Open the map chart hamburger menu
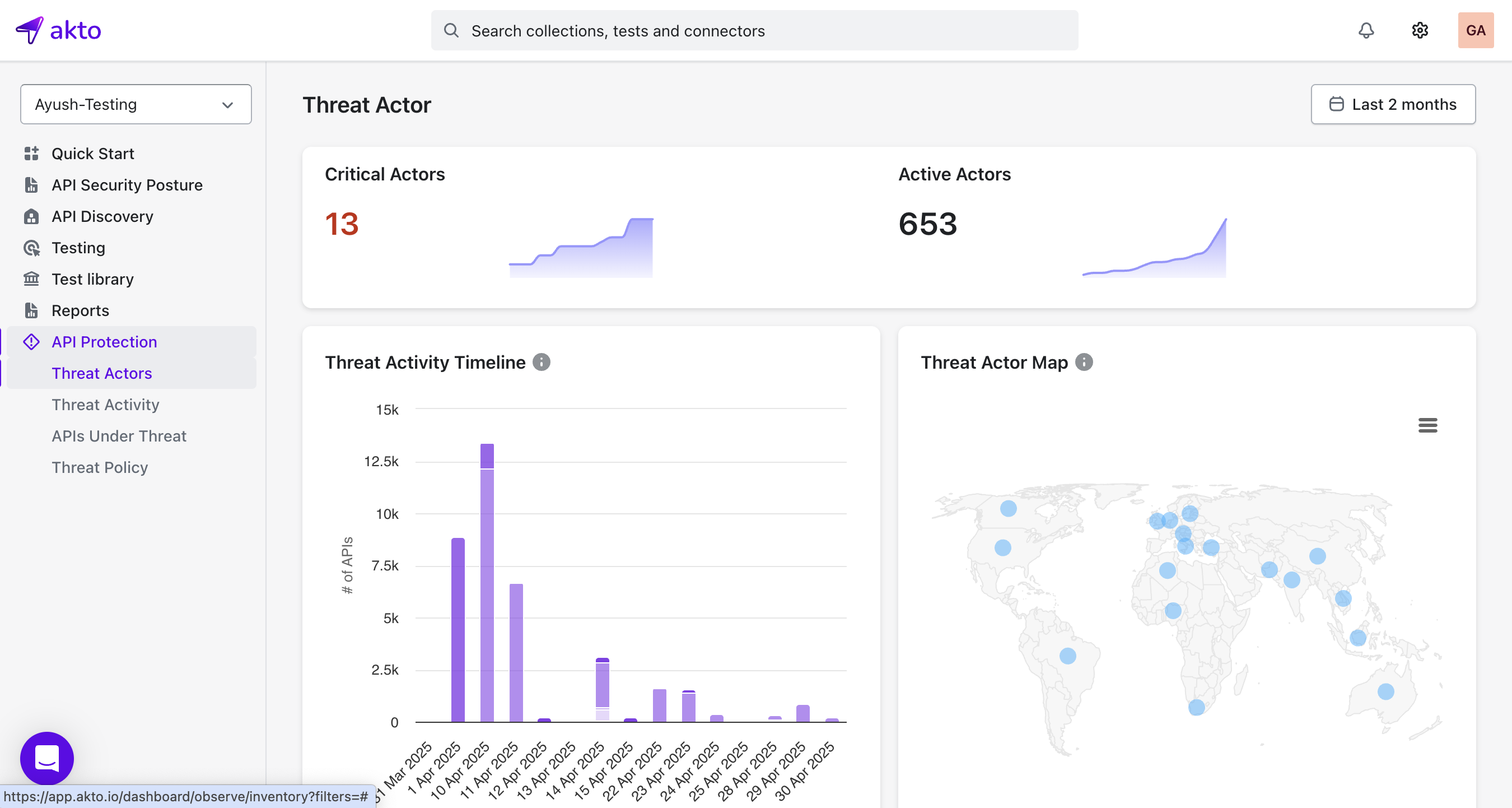This screenshot has height=808, width=1512. point(1427,425)
